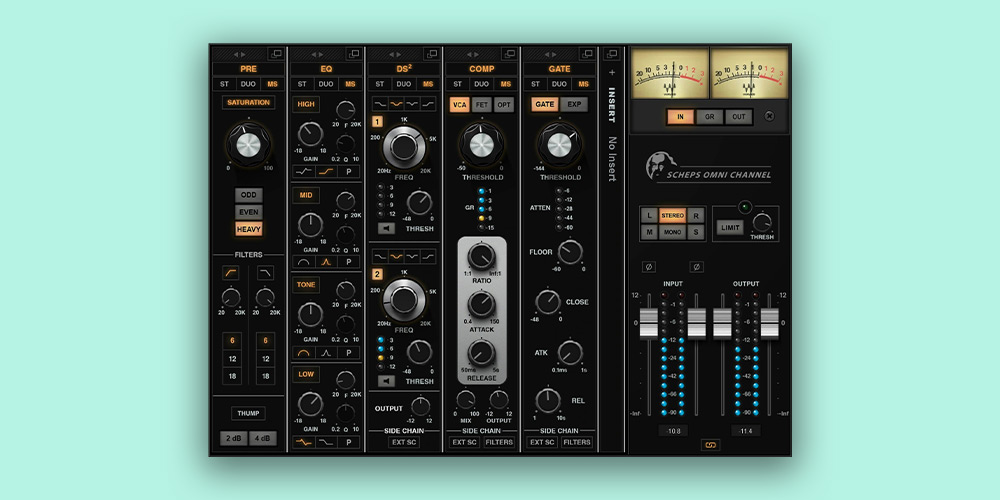Viewport: 1000px width, 500px height.
Task: Choose the orange shelf shape under HIGH band
Action: coord(327,172)
